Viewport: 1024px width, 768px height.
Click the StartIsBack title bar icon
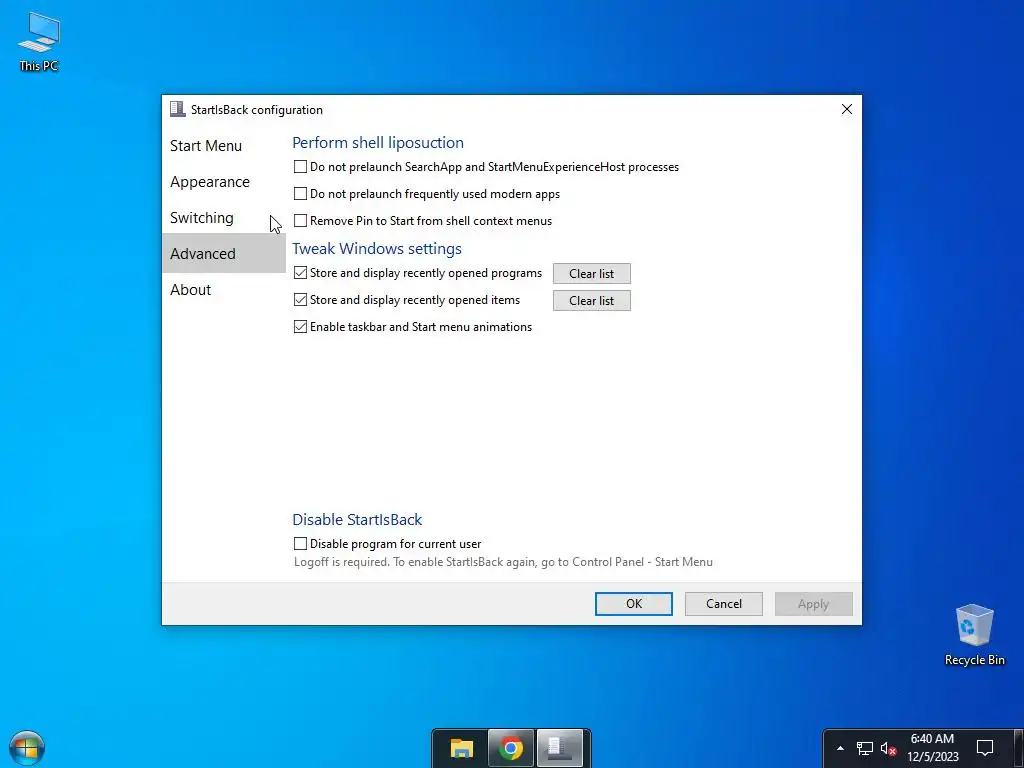click(178, 109)
